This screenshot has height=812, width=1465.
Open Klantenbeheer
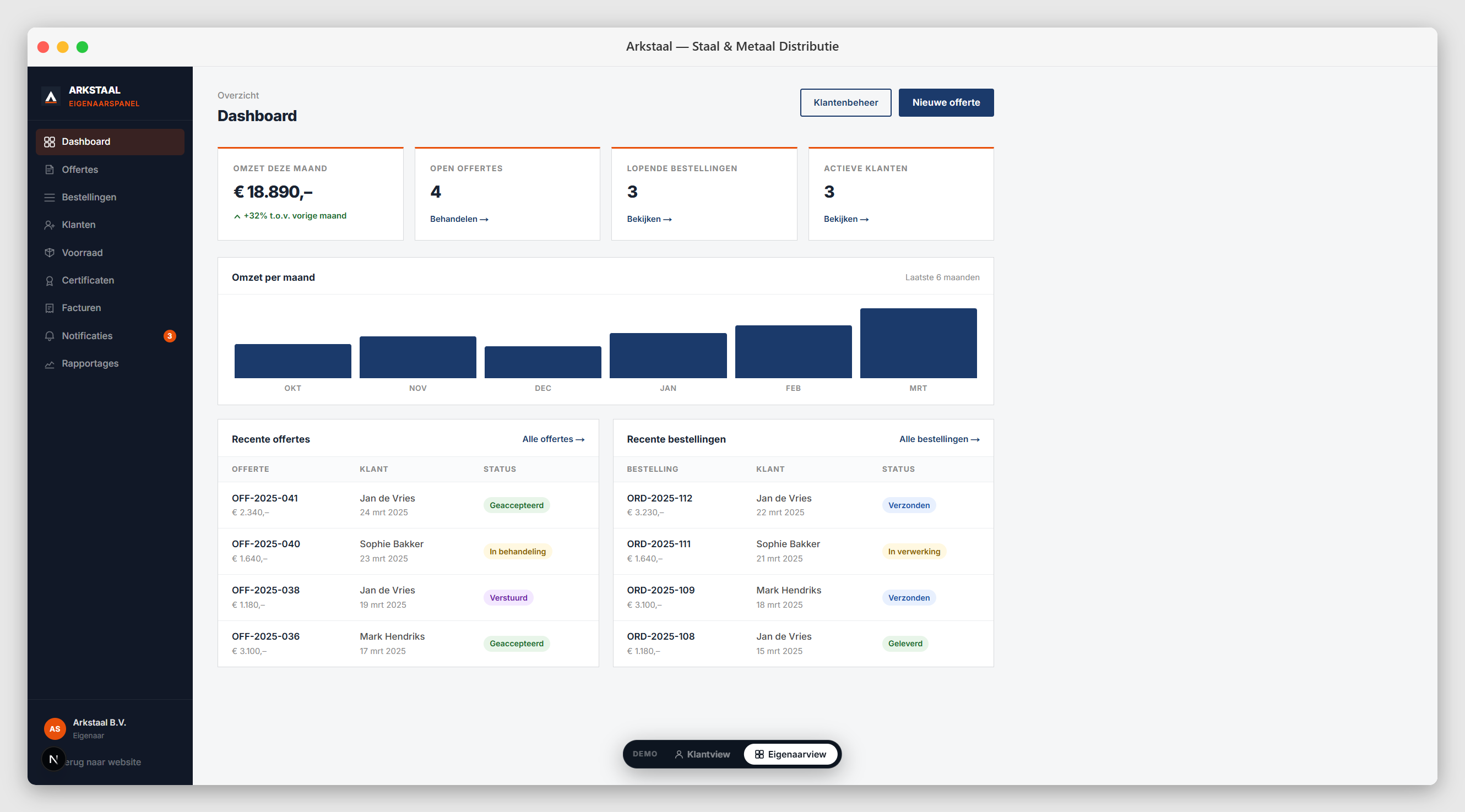[845, 102]
